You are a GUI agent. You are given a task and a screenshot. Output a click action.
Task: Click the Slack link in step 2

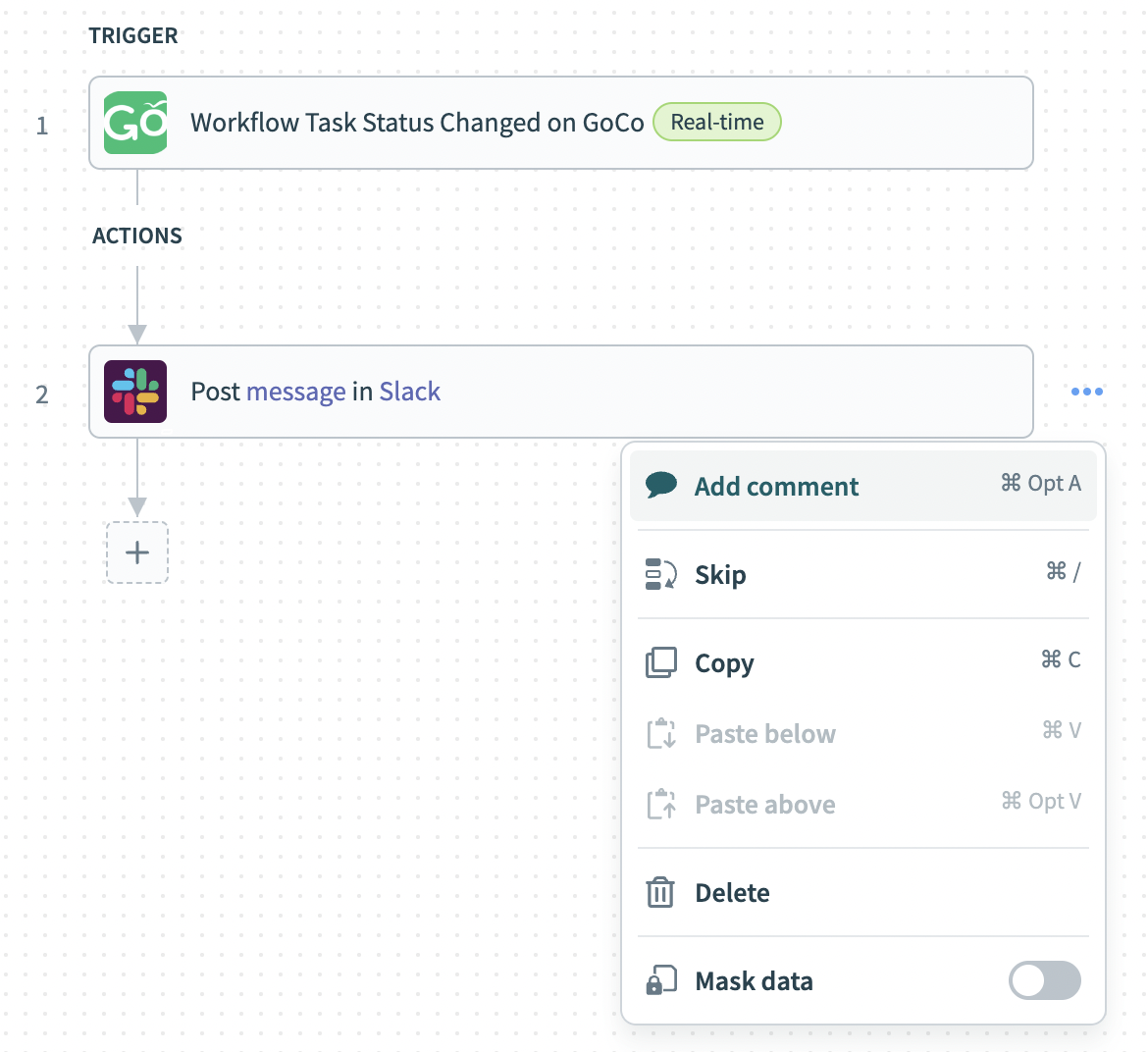point(409,392)
